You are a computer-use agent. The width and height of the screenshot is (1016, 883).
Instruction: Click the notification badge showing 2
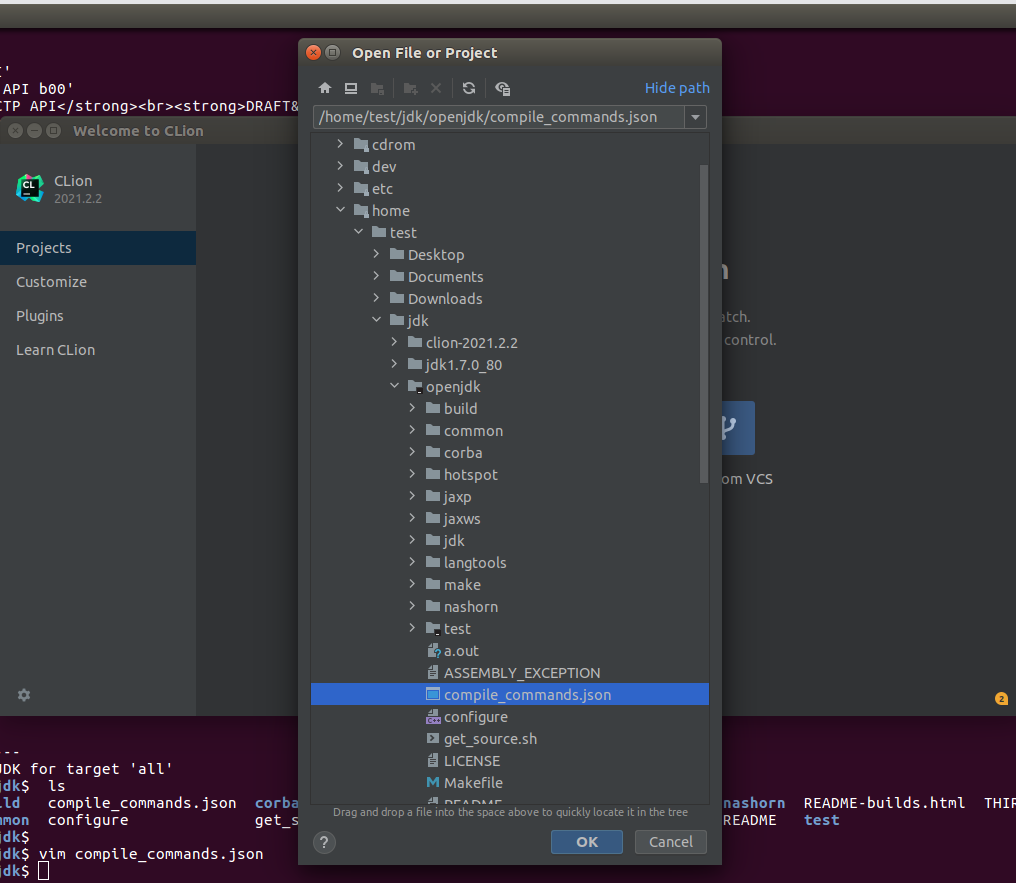coord(1001,698)
